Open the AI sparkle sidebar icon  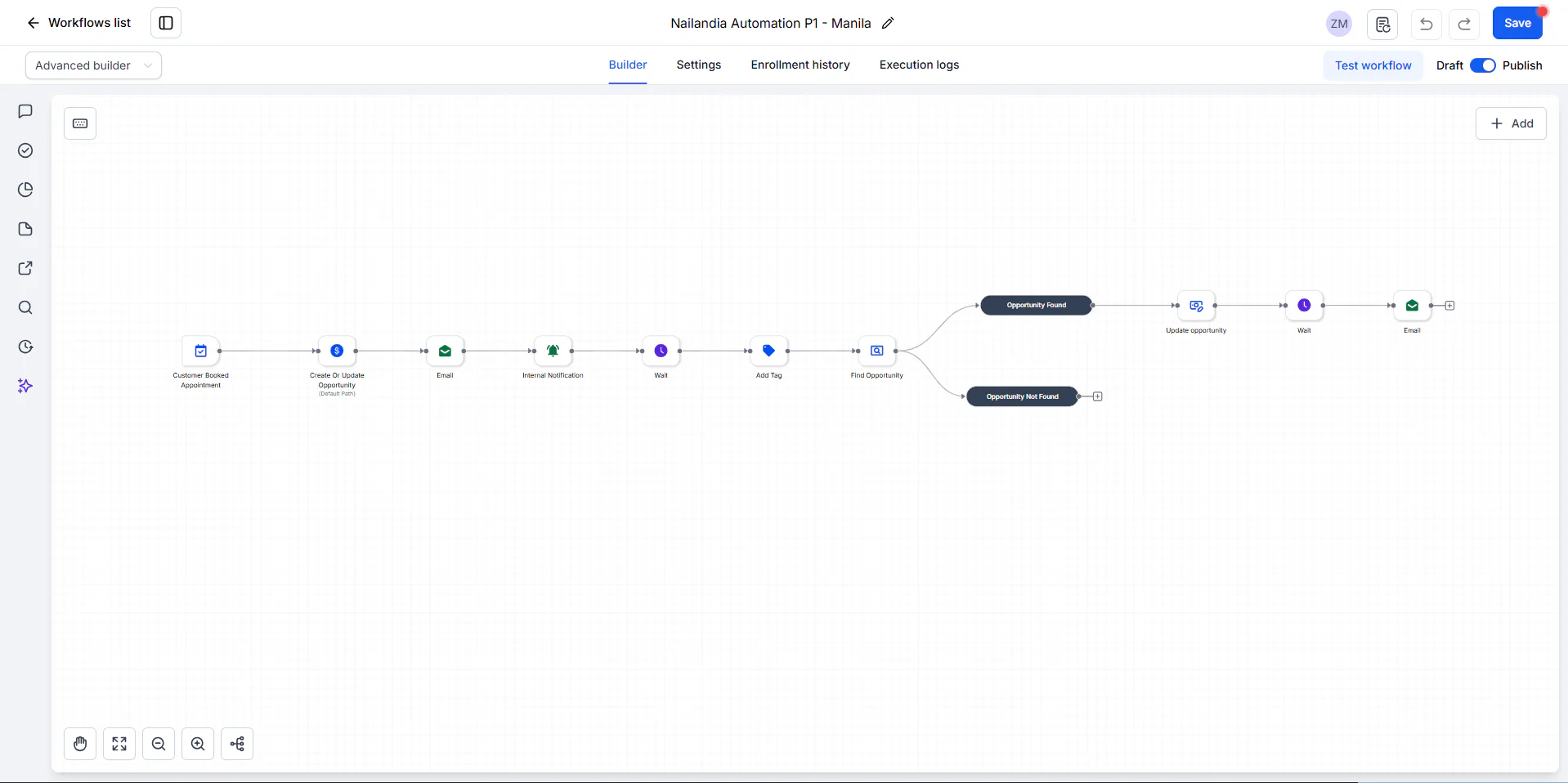(x=25, y=386)
